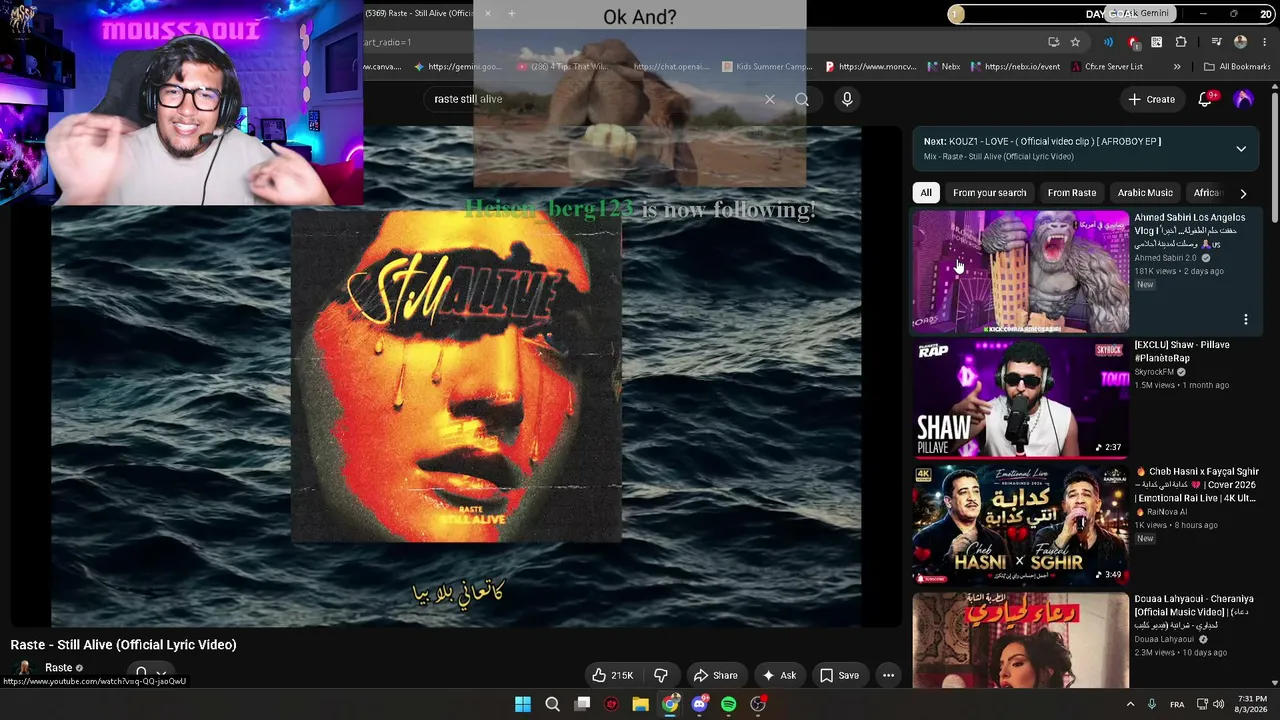Open YouTube notifications bell
The height and width of the screenshot is (720, 1280).
1205,99
